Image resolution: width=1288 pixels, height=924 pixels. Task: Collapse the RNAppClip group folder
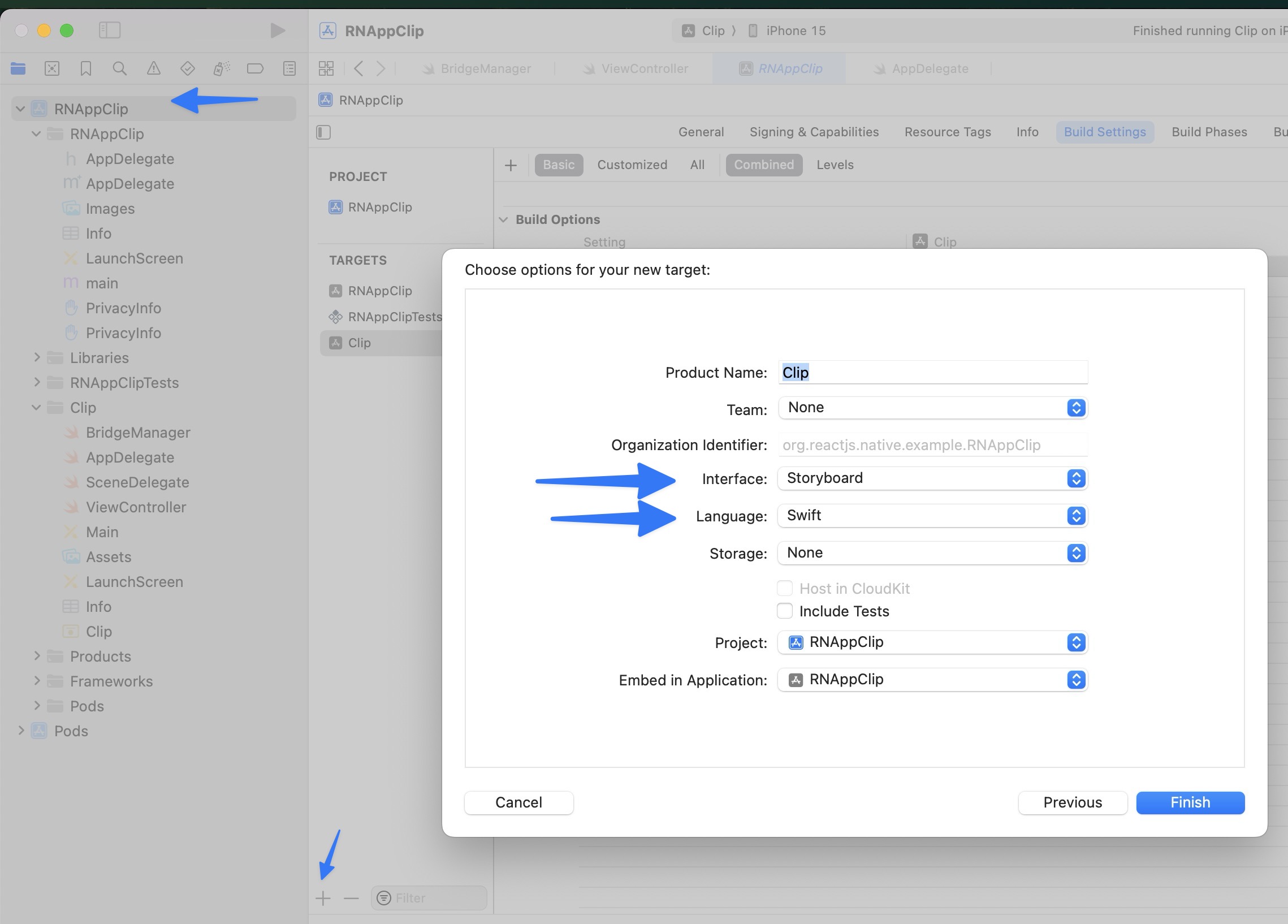36,133
